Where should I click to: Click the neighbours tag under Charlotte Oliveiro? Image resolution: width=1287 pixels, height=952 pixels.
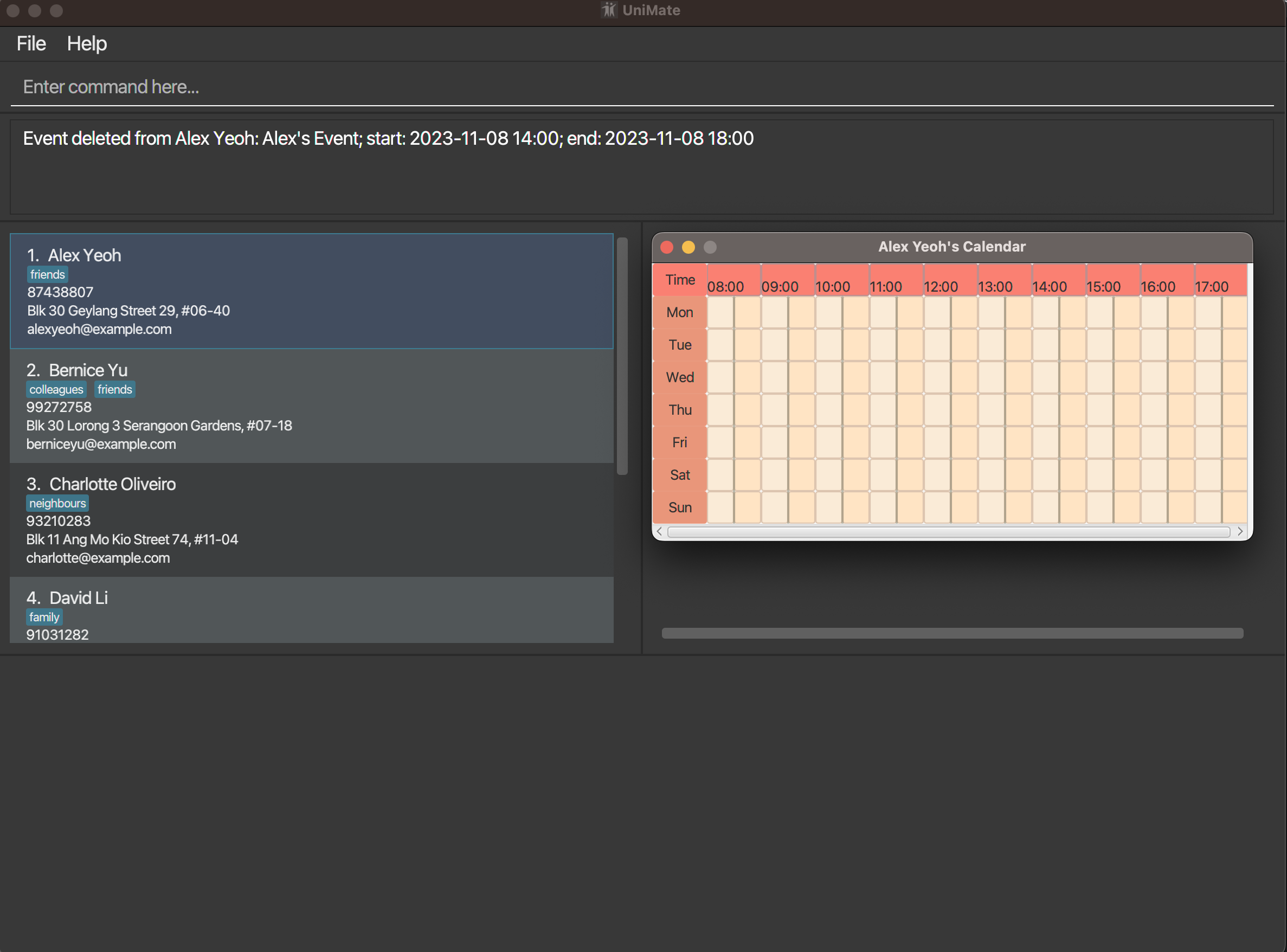point(57,503)
